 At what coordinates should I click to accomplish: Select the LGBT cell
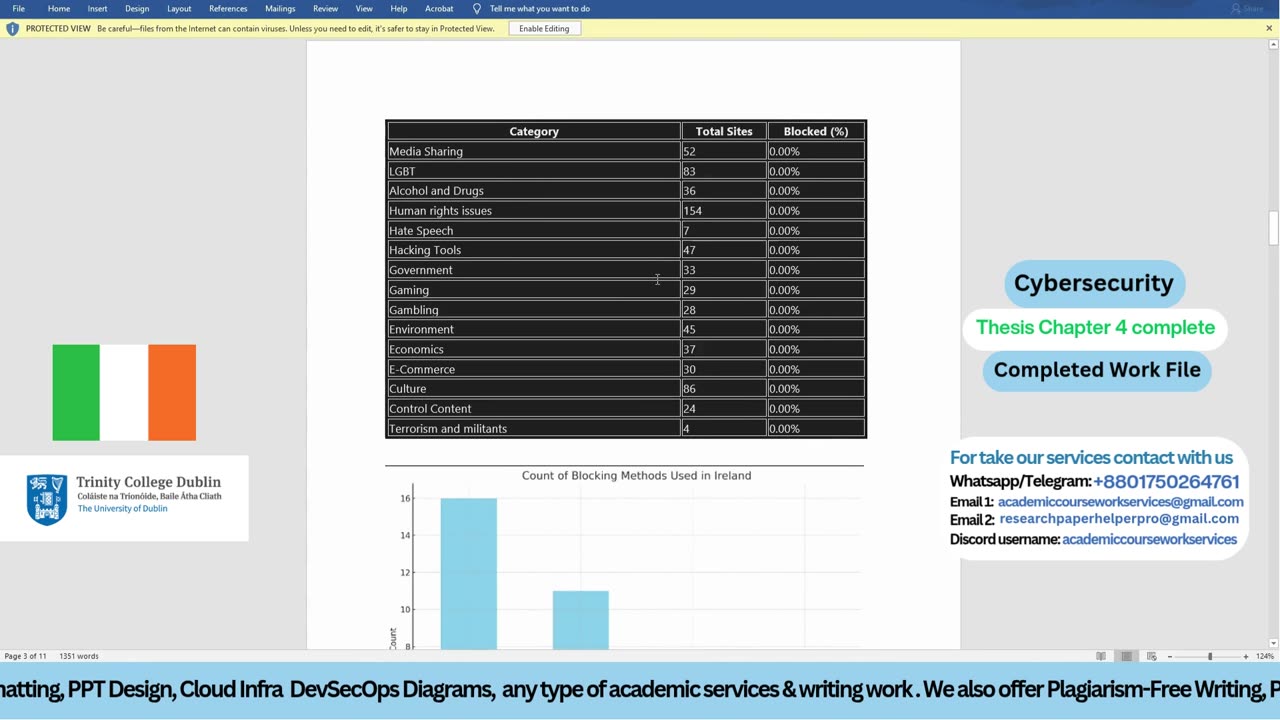tap(534, 171)
